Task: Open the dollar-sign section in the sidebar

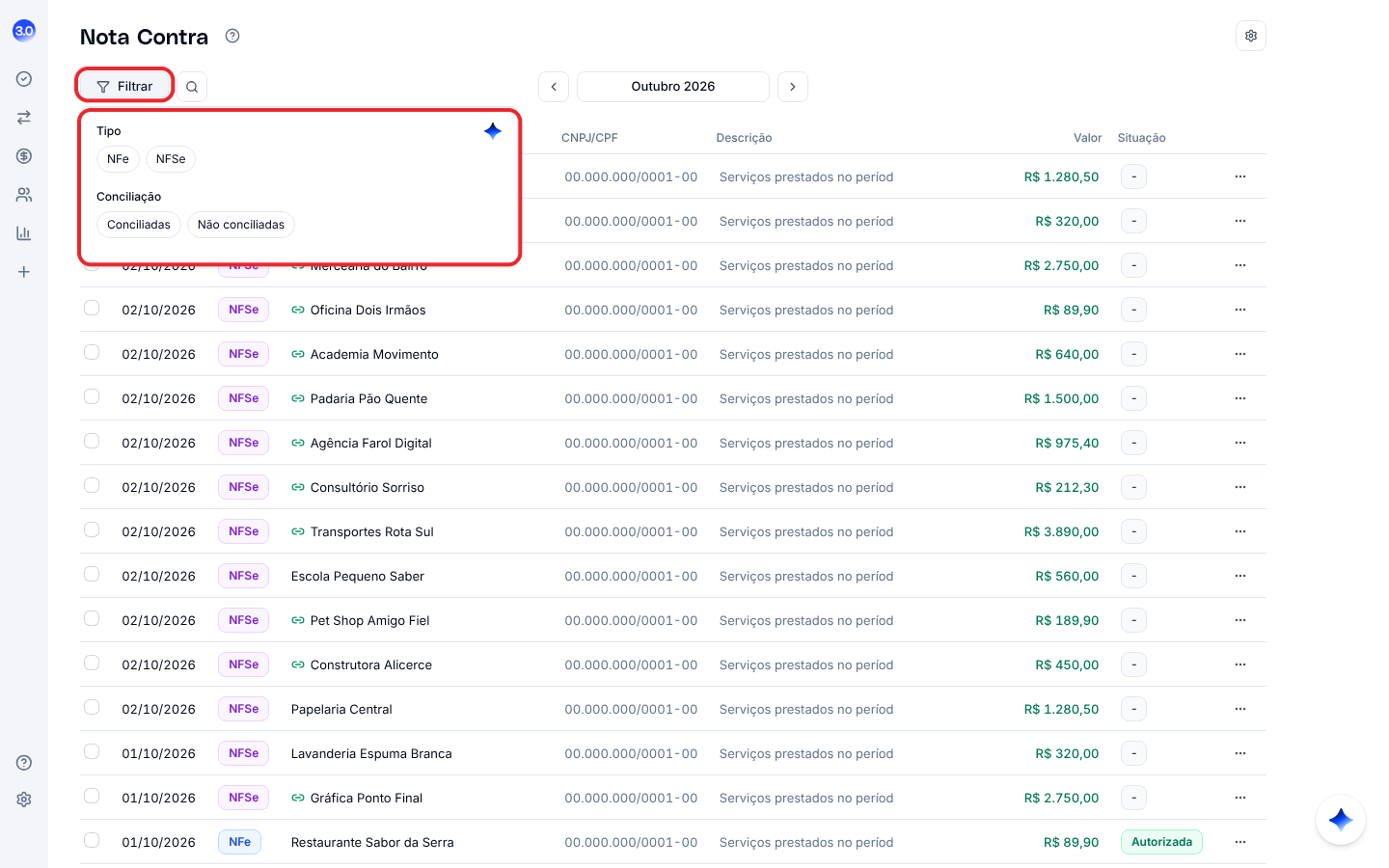Action: (24, 156)
